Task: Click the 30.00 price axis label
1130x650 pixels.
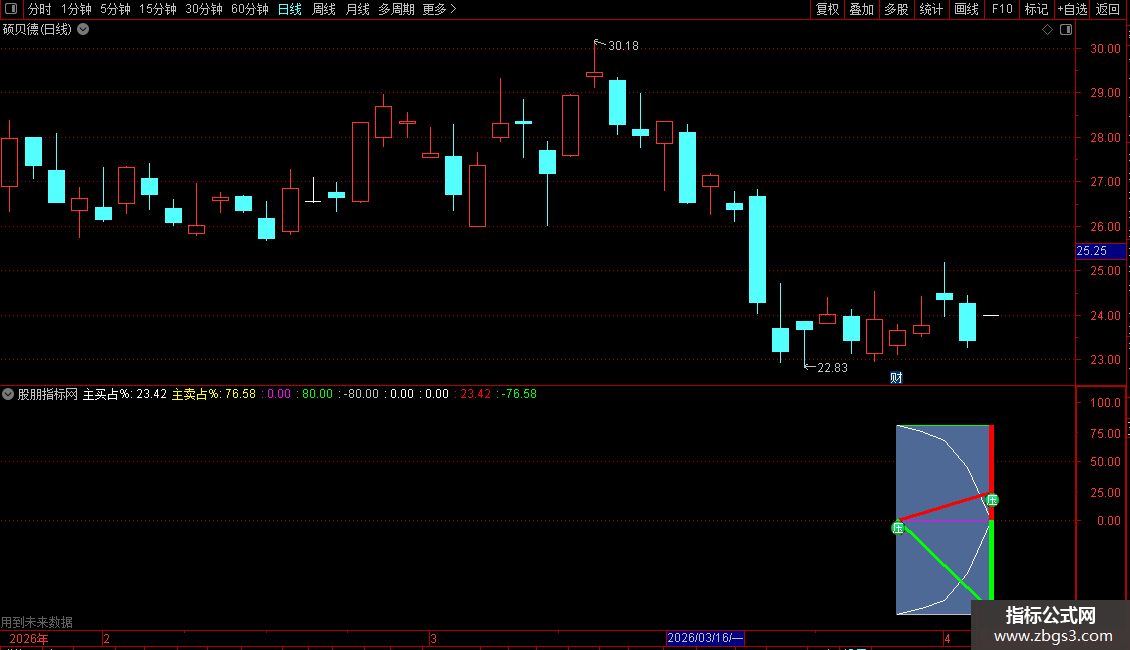Action: (1105, 49)
